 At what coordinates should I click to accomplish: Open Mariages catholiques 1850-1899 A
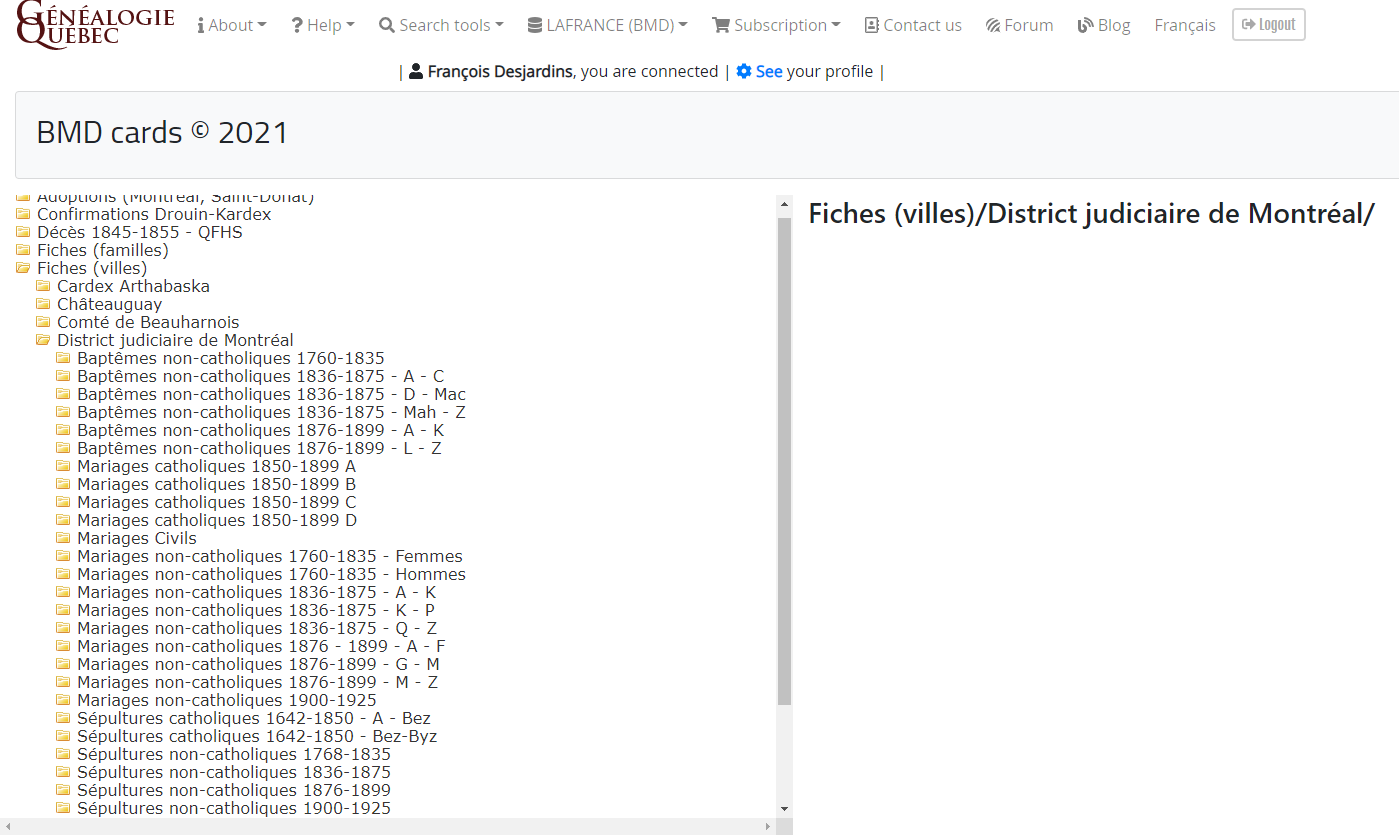point(216,466)
